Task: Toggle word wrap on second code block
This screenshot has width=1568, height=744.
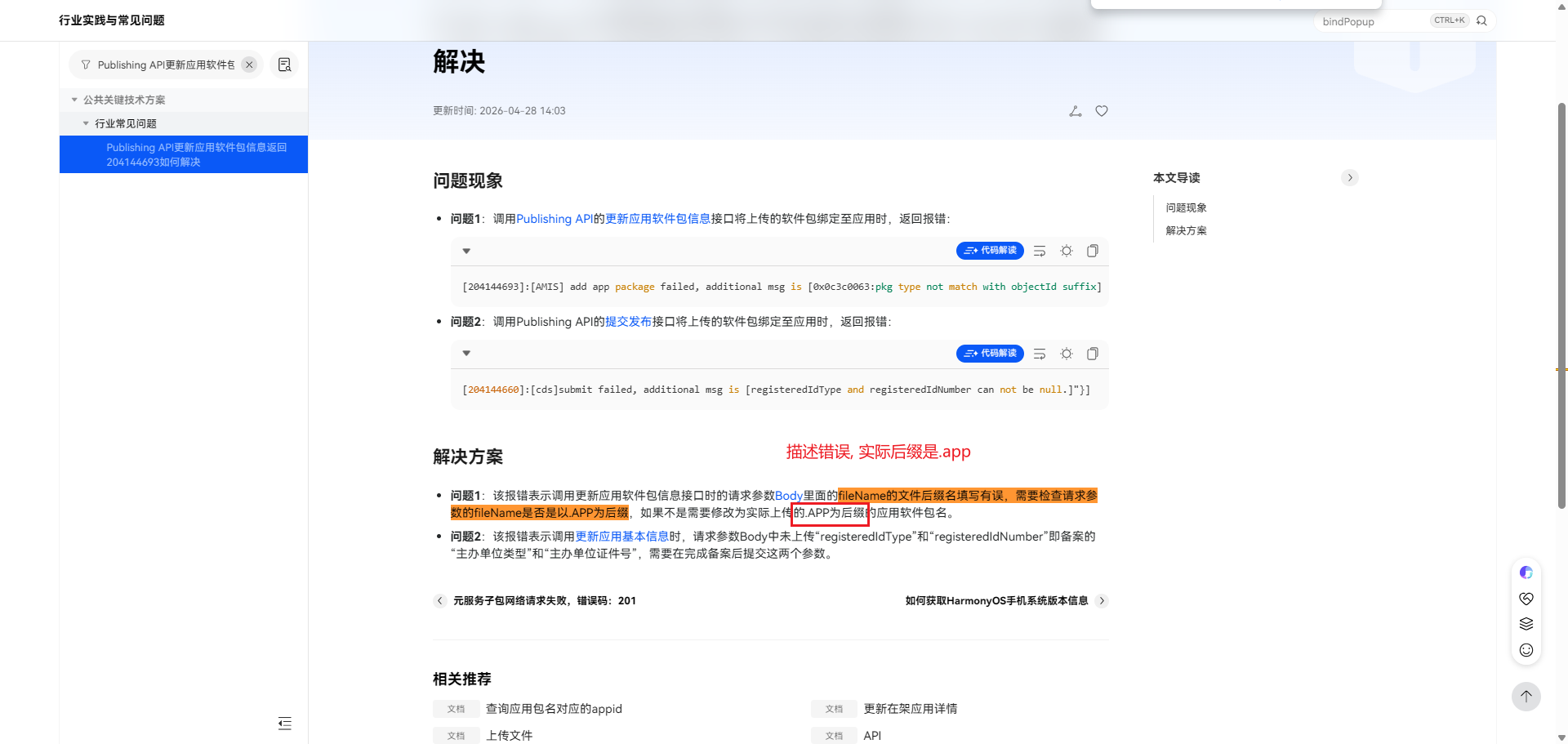Action: [1040, 354]
